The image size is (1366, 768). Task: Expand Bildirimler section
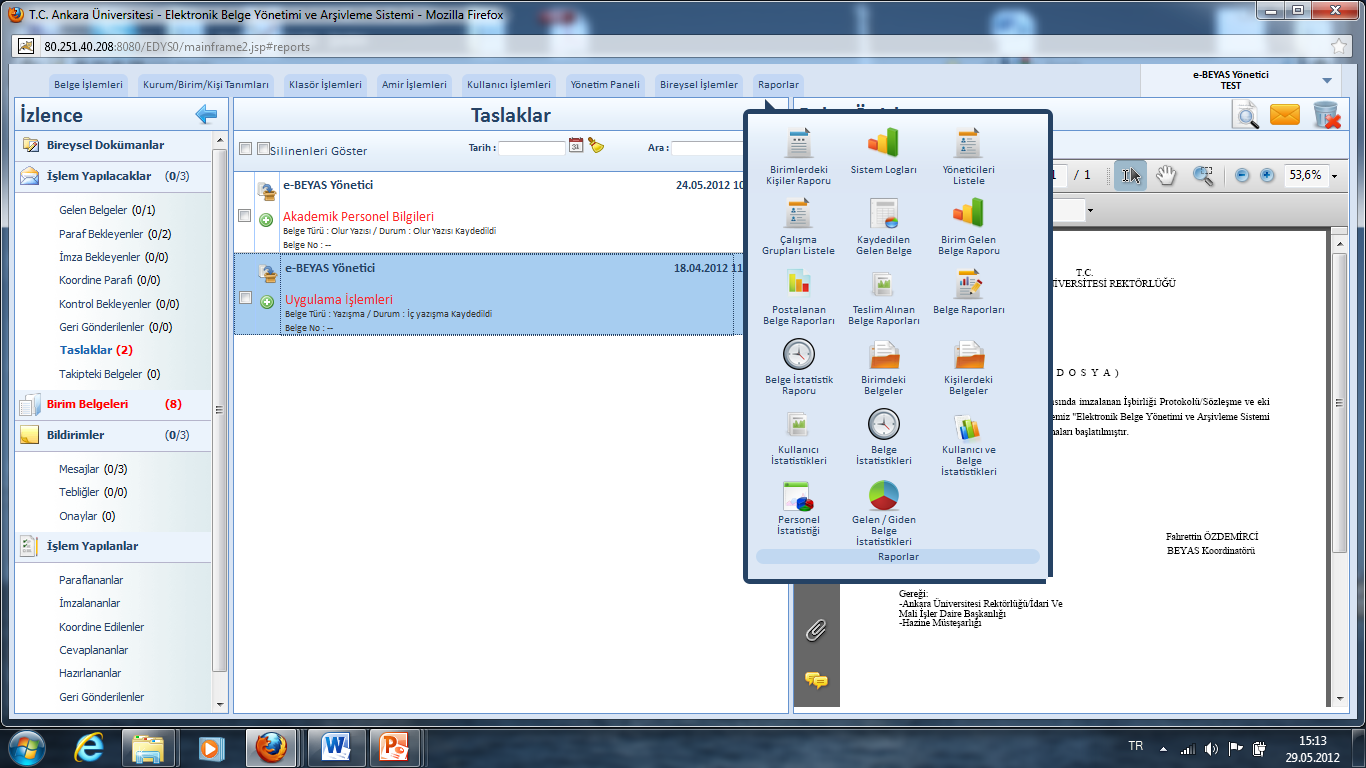pos(113,435)
